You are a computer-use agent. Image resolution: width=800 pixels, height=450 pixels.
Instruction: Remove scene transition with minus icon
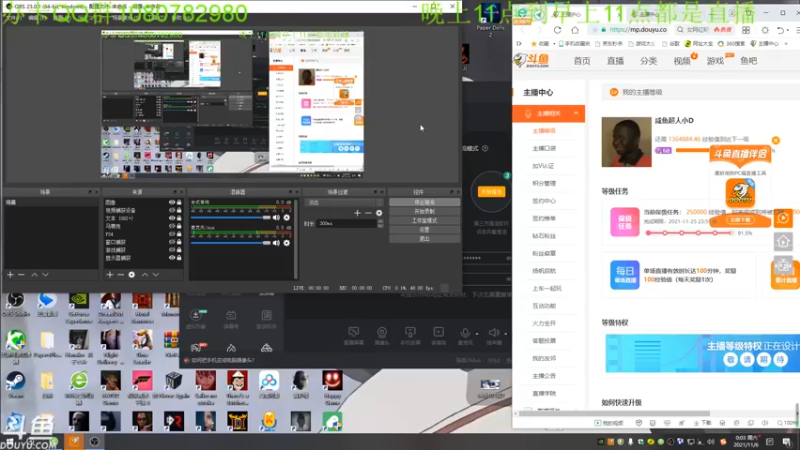click(x=368, y=213)
